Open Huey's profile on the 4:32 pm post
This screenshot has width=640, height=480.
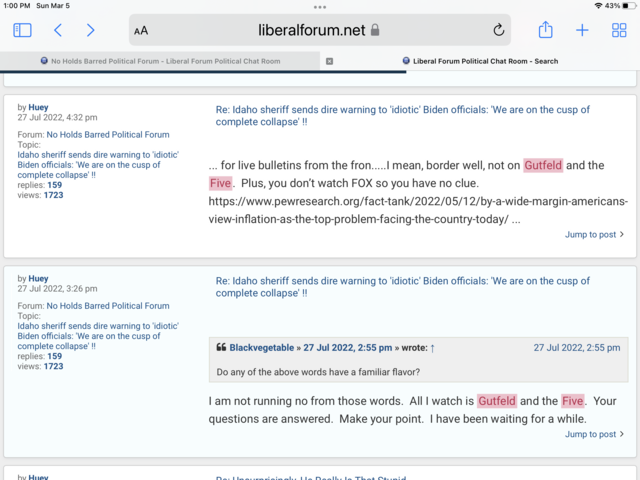(38, 107)
